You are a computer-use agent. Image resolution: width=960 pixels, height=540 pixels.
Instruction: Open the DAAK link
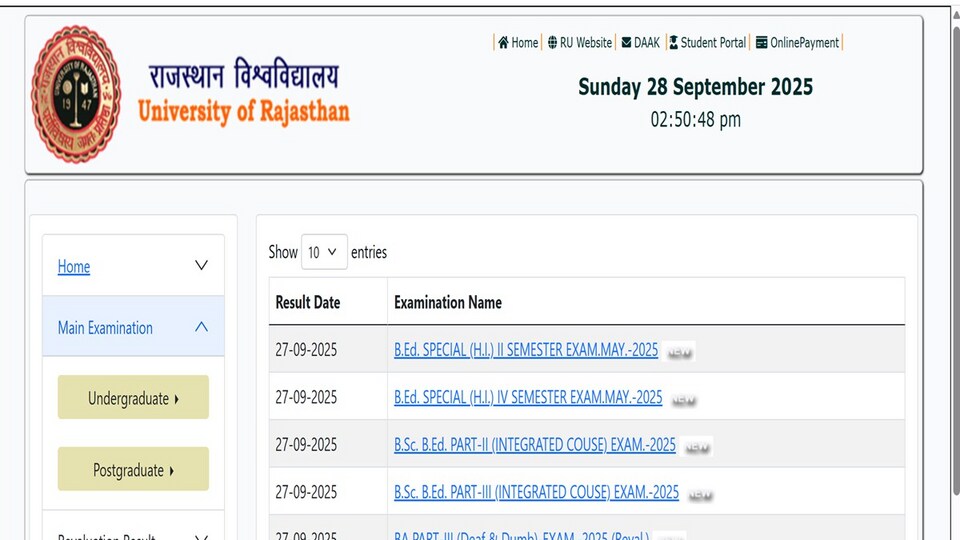(x=647, y=43)
